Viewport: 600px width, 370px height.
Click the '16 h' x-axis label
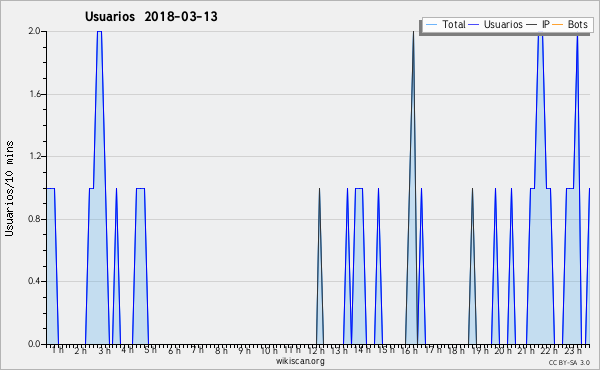pyautogui.click(x=409, y=350)
